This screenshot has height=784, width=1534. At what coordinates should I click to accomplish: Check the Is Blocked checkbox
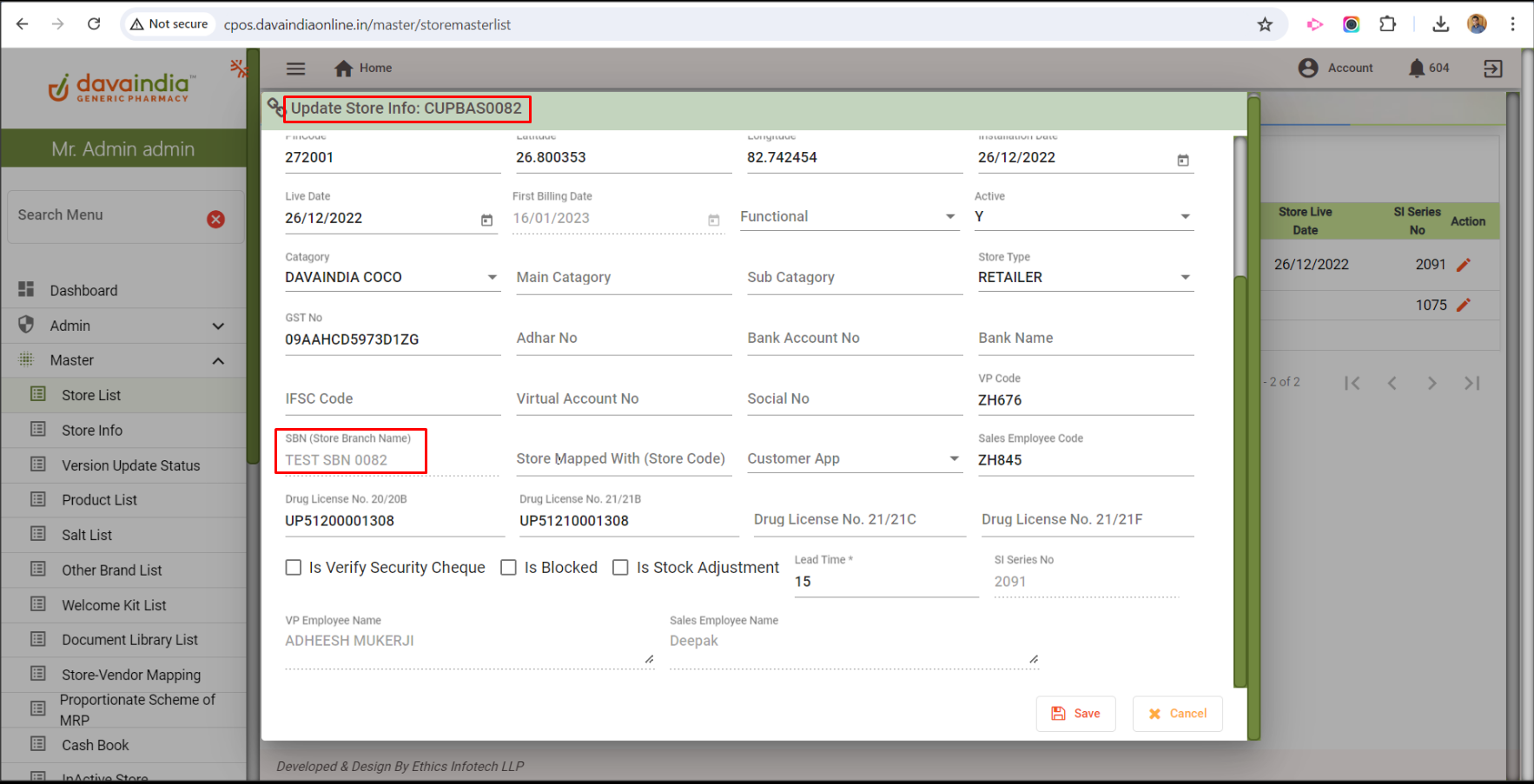(509, 567)
